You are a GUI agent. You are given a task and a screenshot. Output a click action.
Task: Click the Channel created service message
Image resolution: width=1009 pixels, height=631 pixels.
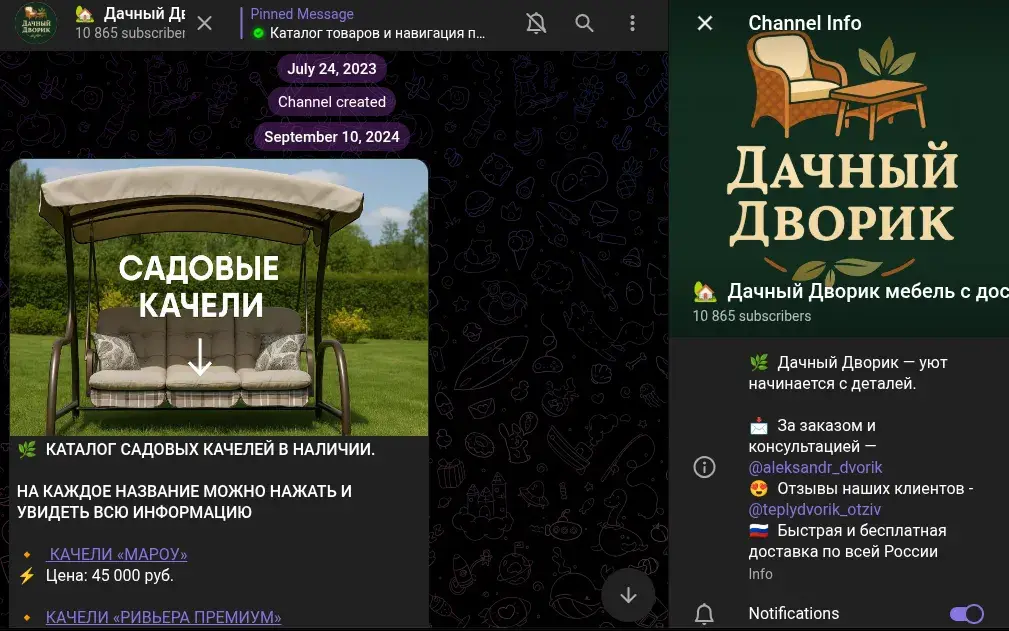(332, 102)
